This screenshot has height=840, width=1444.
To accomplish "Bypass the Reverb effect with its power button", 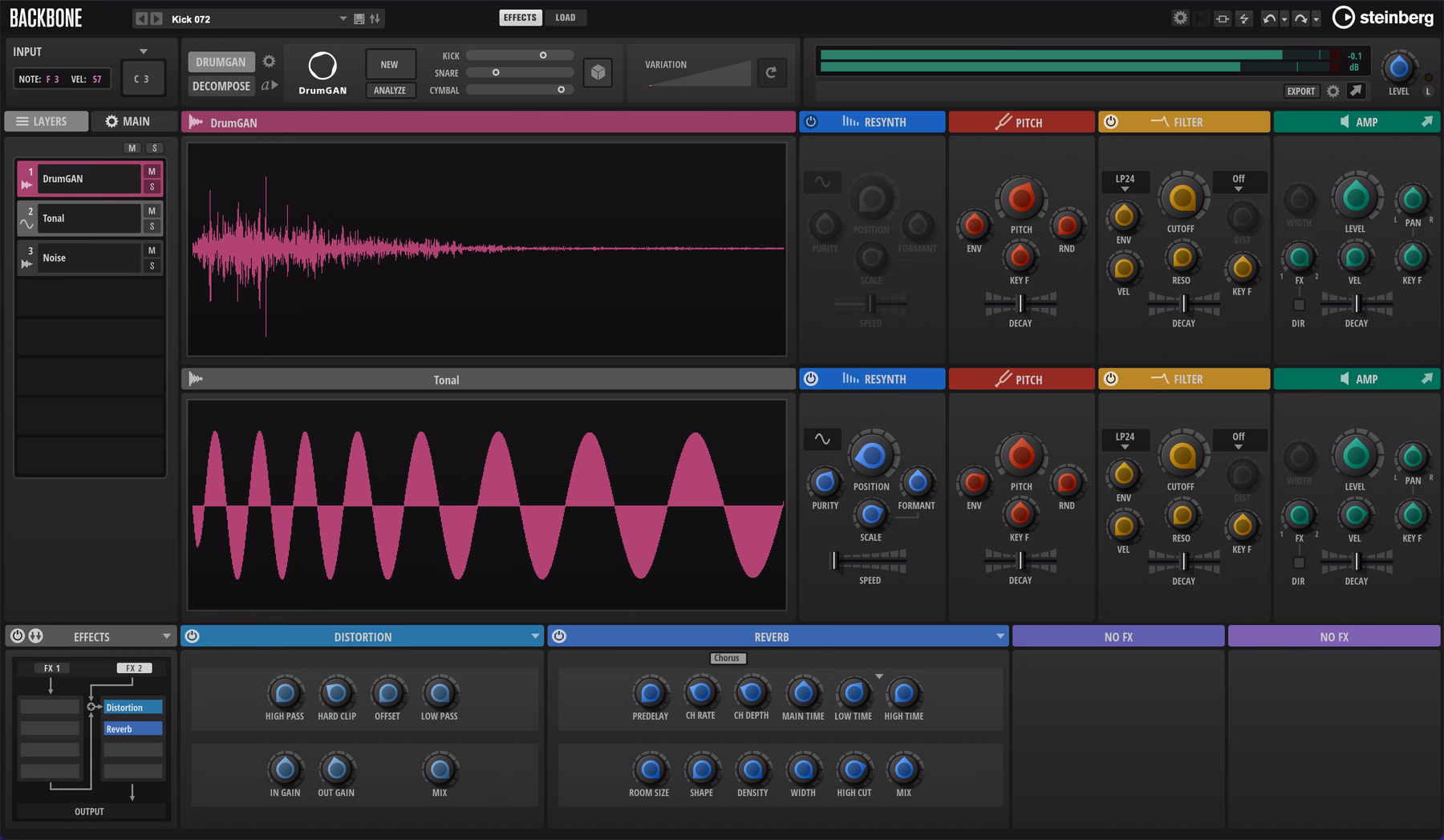I will pos(559,636).
